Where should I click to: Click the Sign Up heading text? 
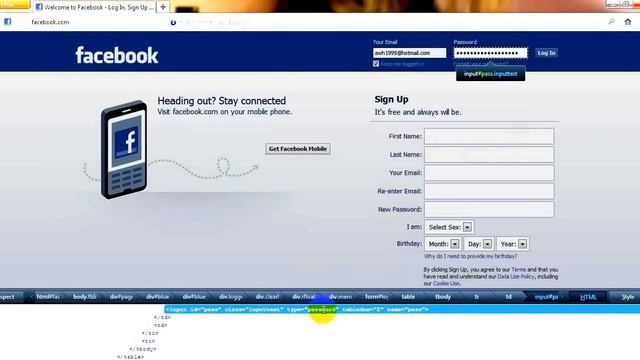[391, 99]
